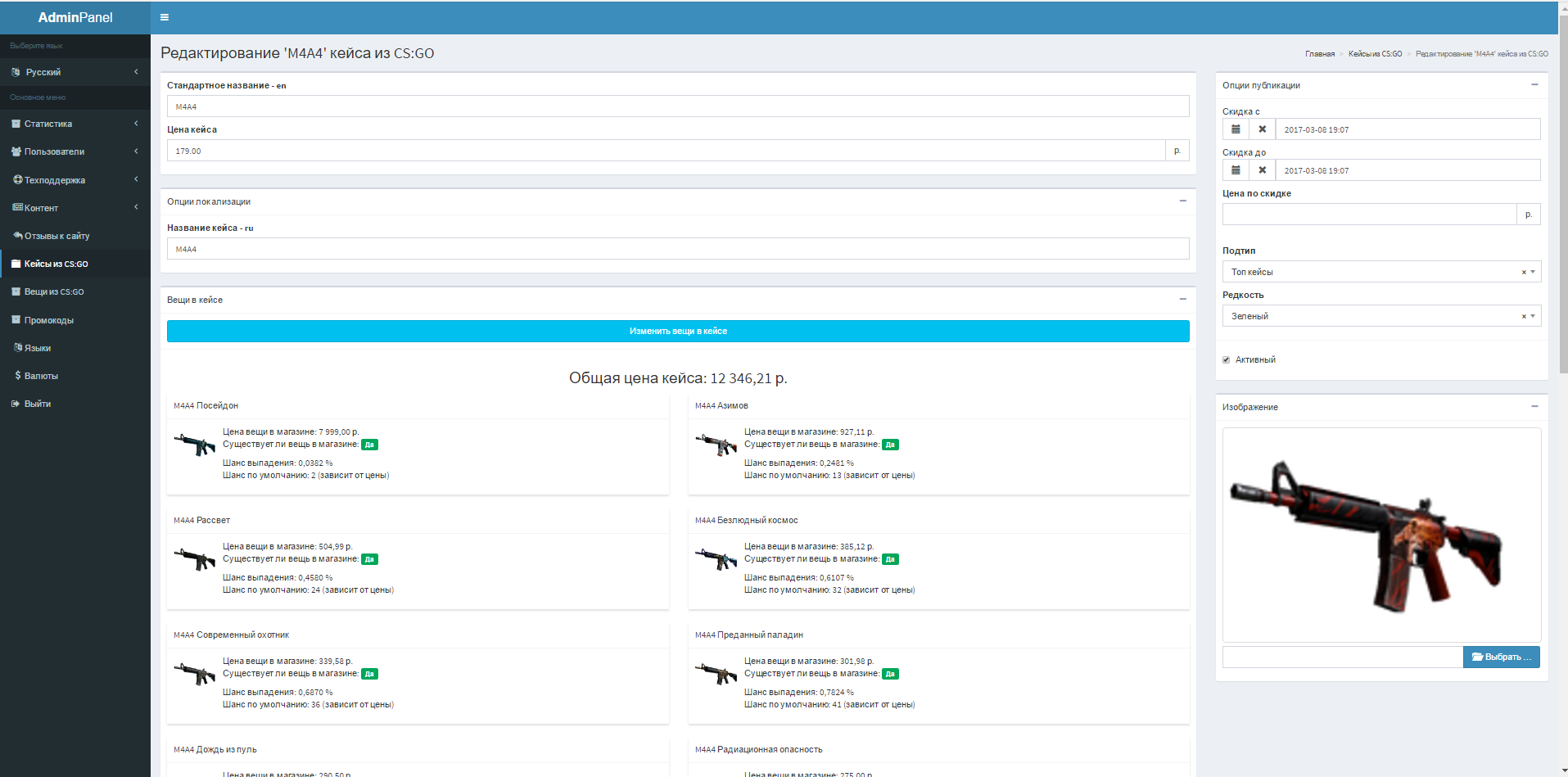Click the M4A4 Посейдон weapon image
The width and height of the screenshot is (1568, 777).
coord(194,445)
